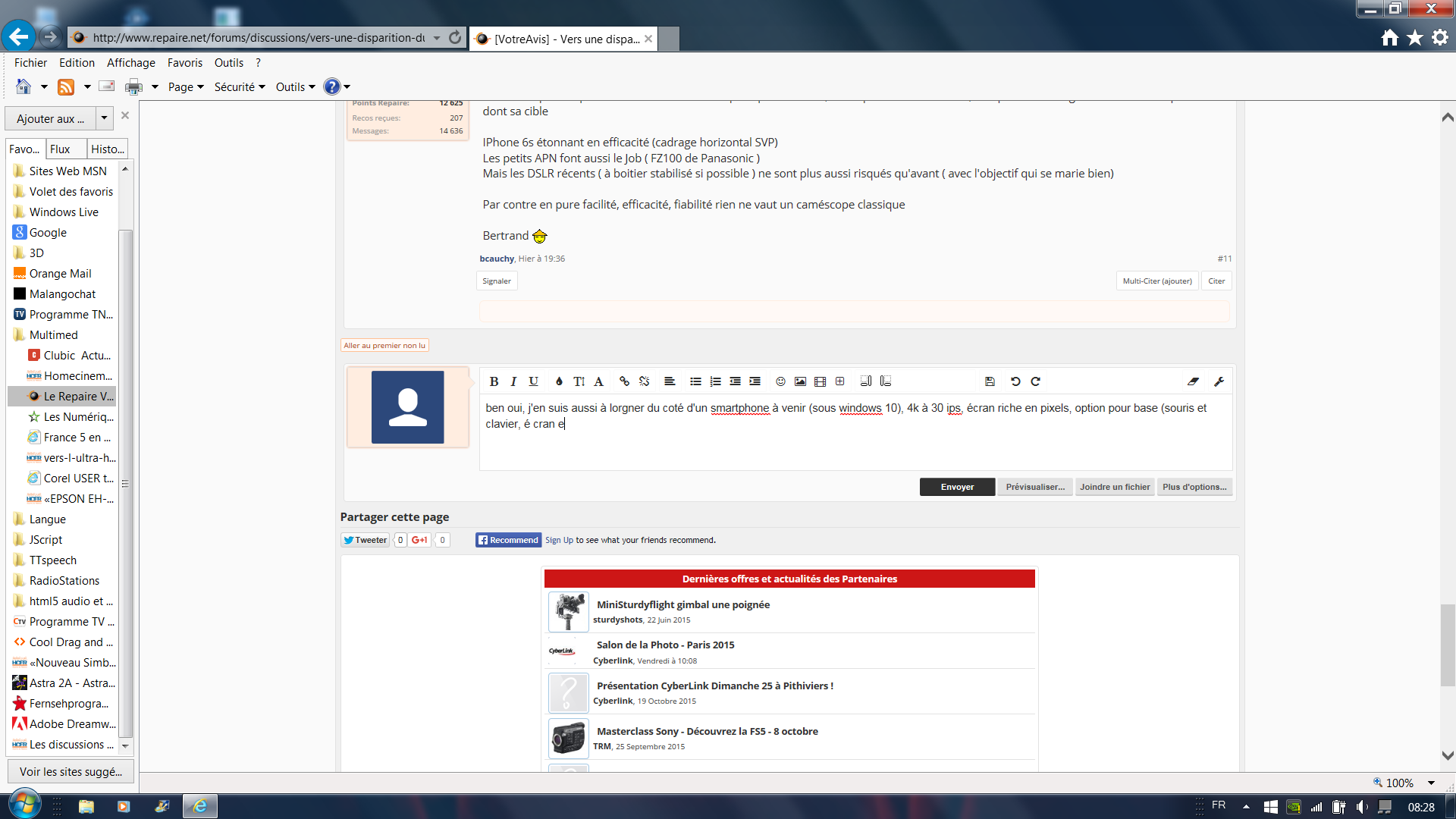Click the browser Home icon in the command bar

[24, 86]
